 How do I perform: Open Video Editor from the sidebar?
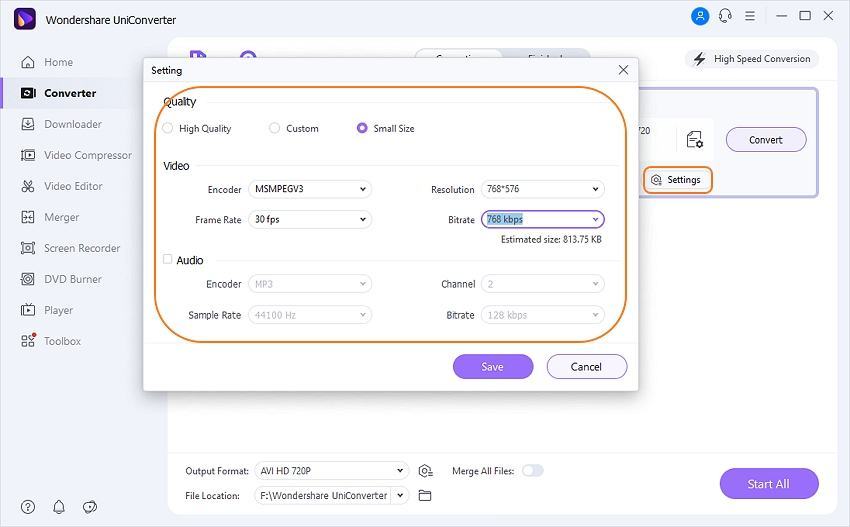click(x=73, y=186)
